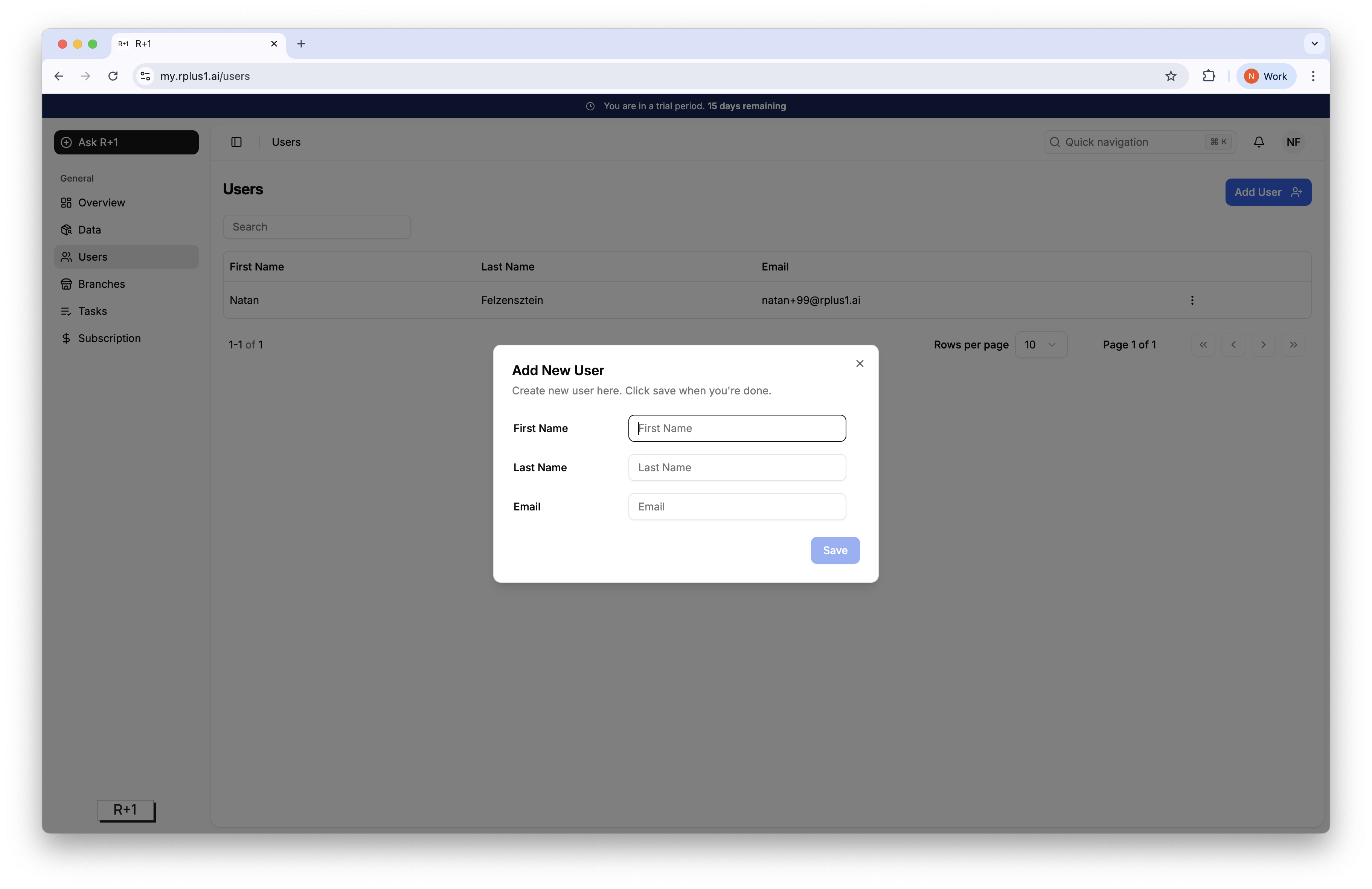Close the R+1 browser tab
This screenshot has width=1372, height=889.
[x=274, y=44]
